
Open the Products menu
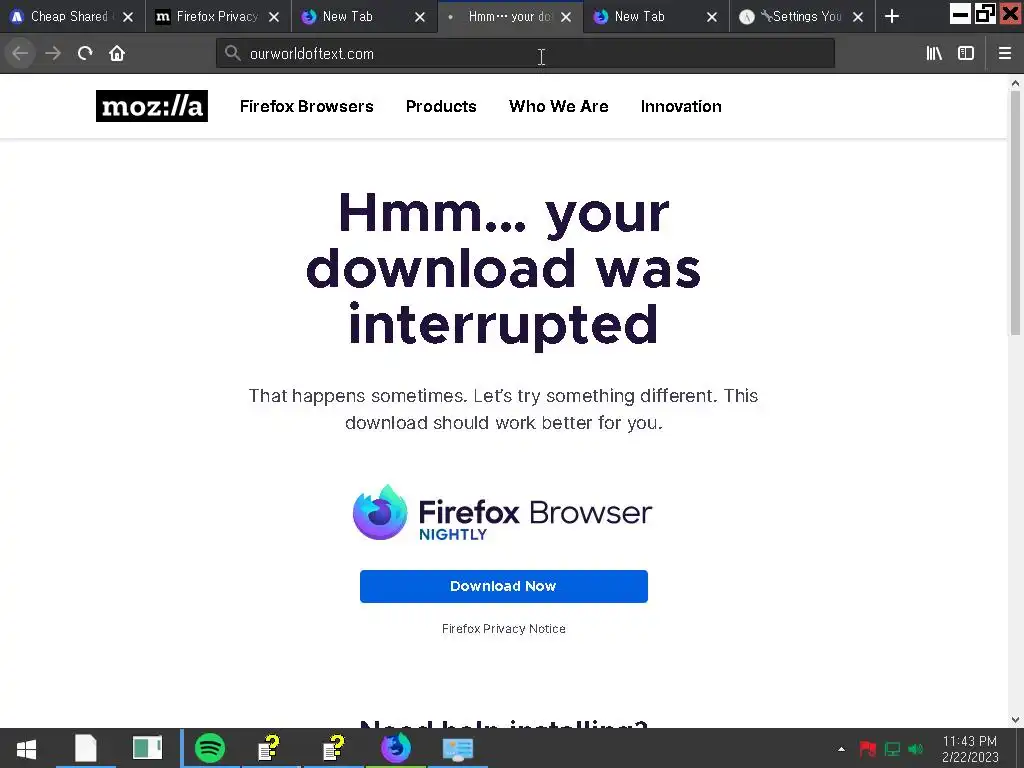[441, 106]
